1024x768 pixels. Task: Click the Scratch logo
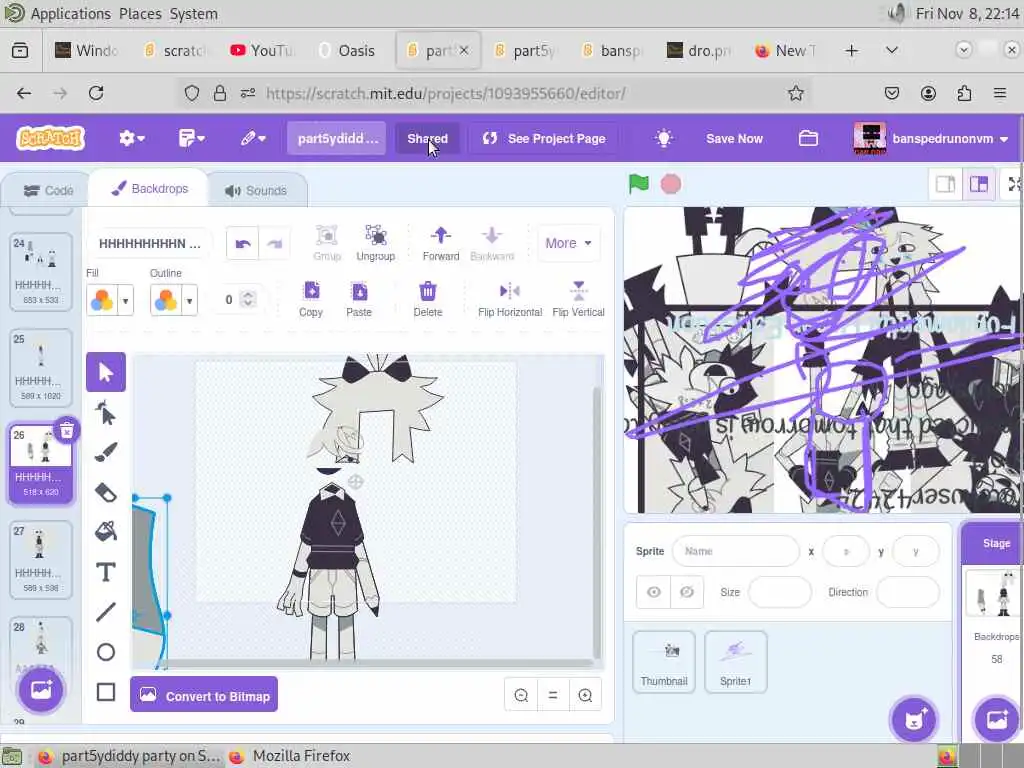50,138
